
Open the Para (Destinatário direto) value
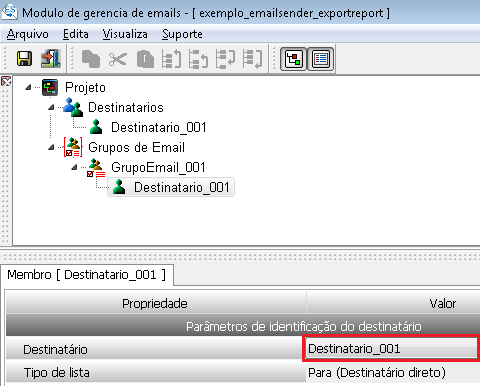point(393,372)
